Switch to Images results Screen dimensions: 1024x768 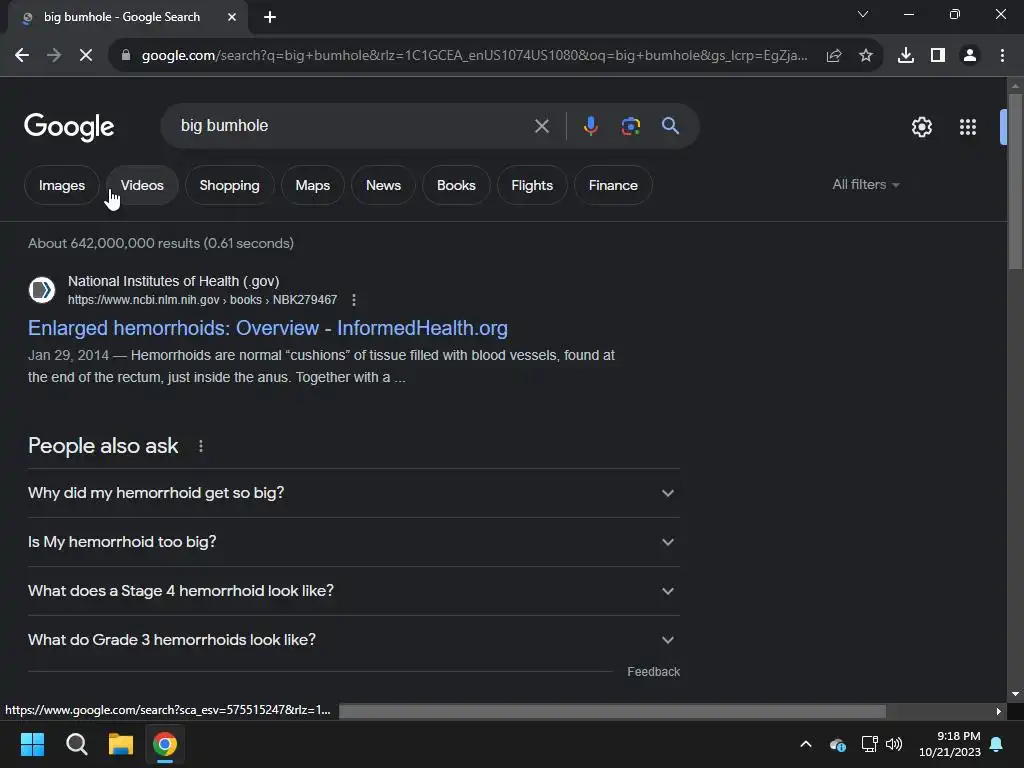[61, 185]
